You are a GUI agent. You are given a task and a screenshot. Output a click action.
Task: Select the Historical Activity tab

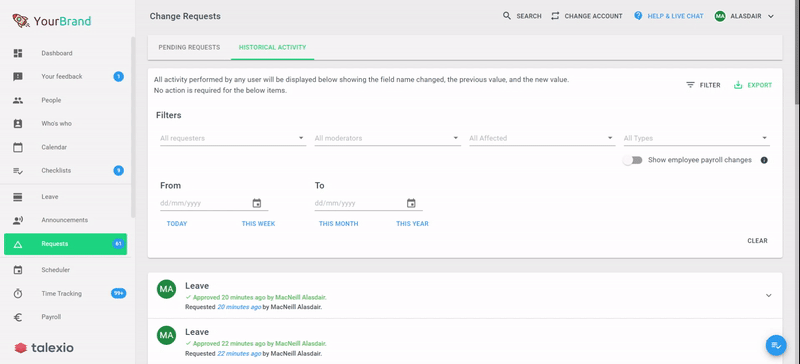[272, 47]
